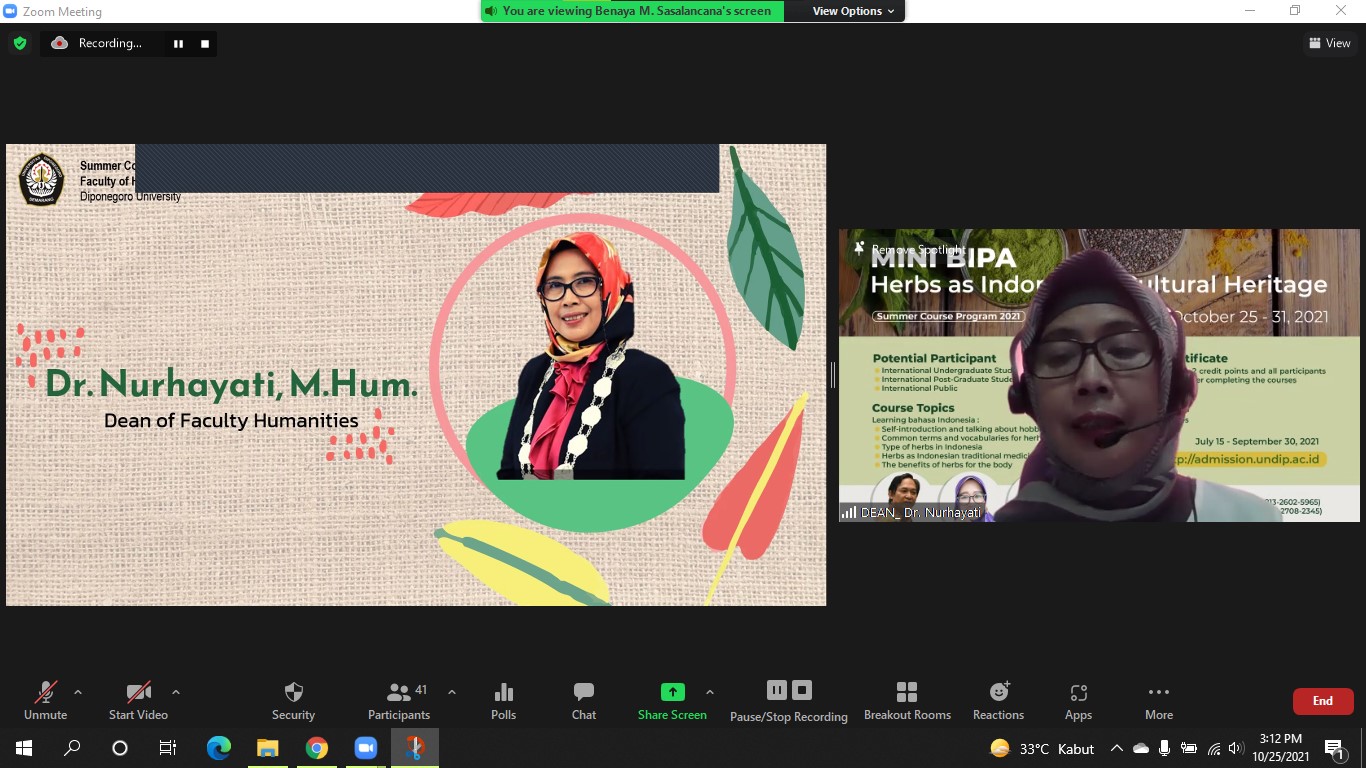Viewport: 1366px width, 768px height.
Task: Click the red End button
Action: tap(1322, 701)
